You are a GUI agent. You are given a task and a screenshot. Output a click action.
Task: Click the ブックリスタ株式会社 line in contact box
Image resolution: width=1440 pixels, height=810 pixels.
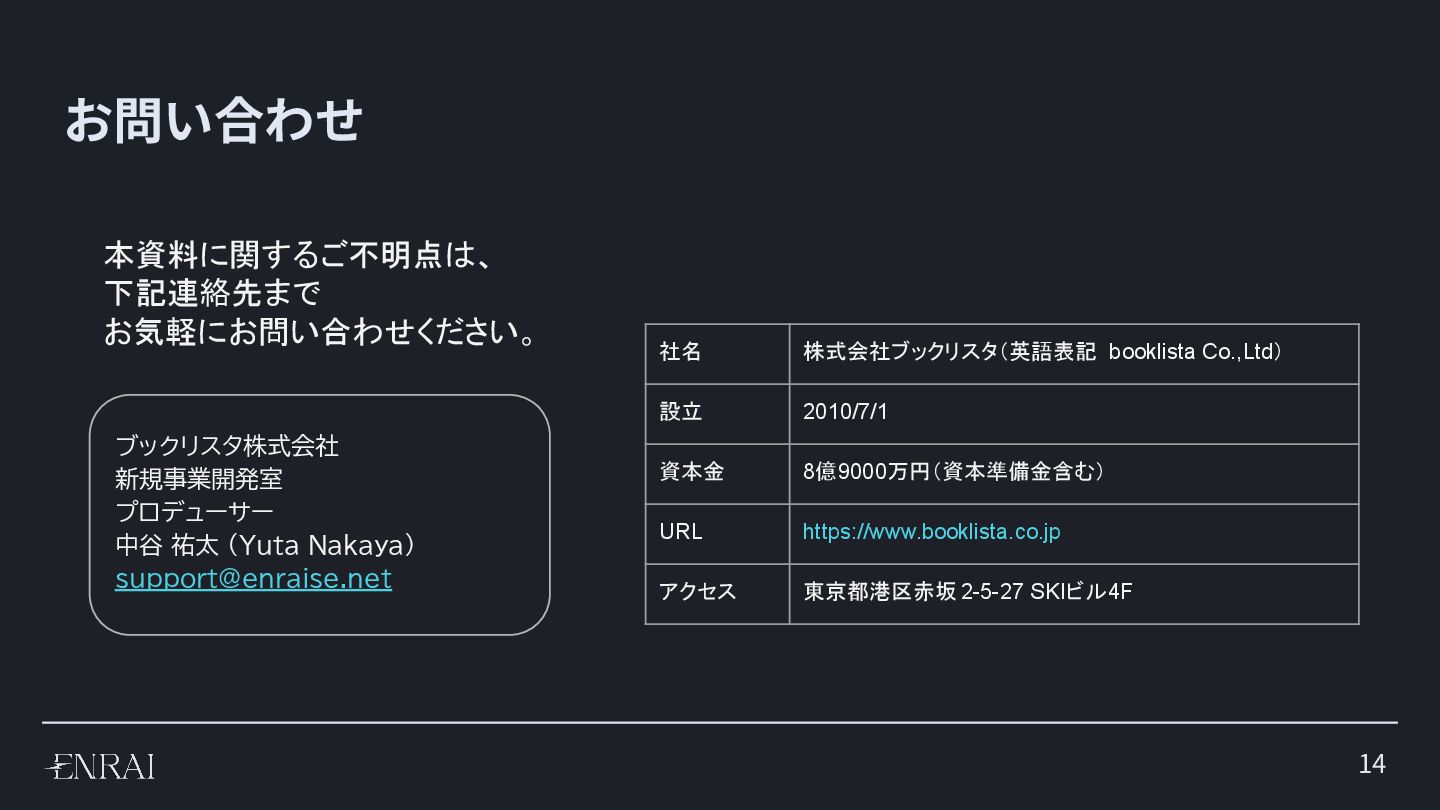[227, 446]
